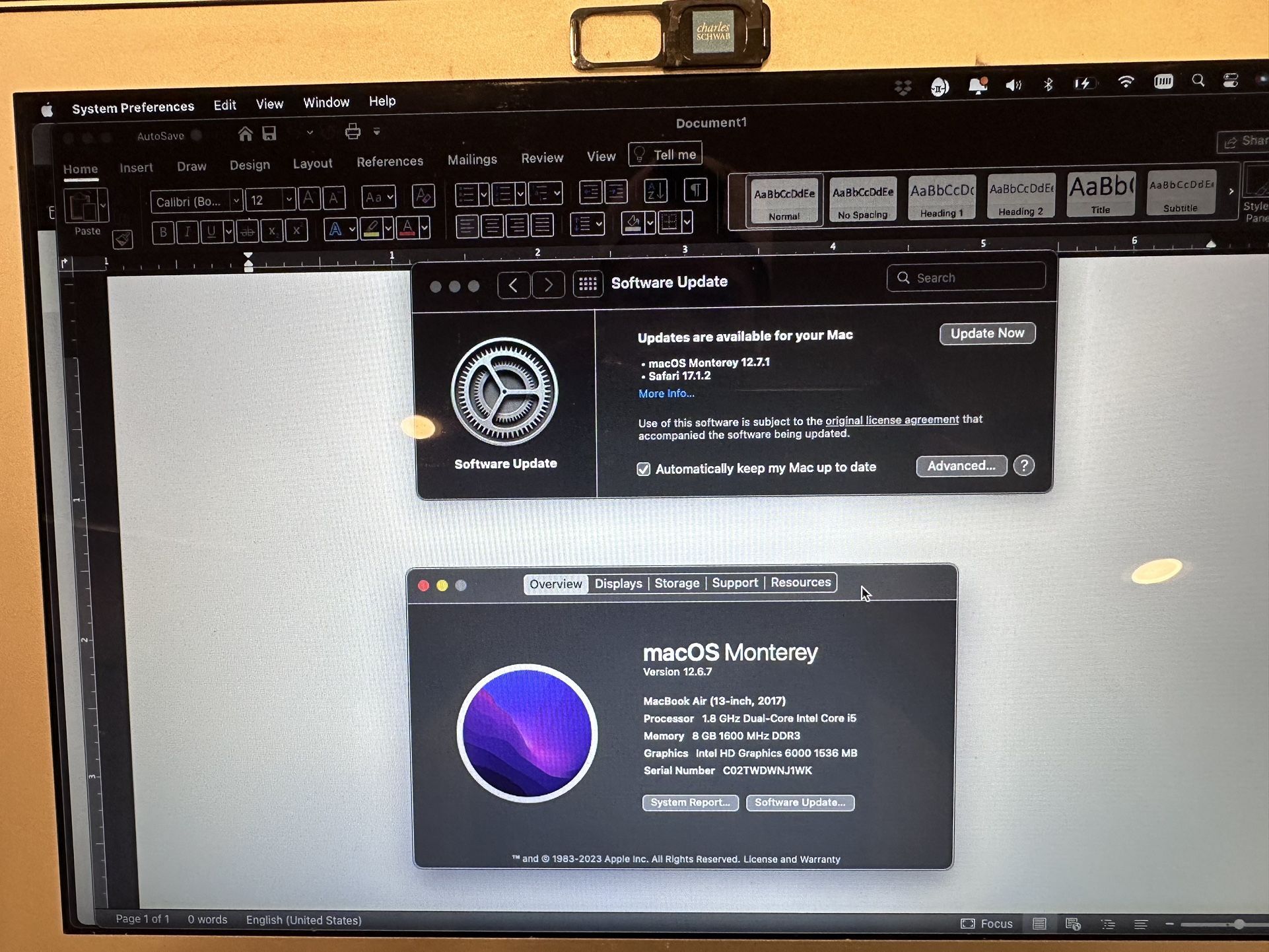Open the font color dropdown arrow
Viewport: 1269px width, 952px height.
(x=424, y=228)
